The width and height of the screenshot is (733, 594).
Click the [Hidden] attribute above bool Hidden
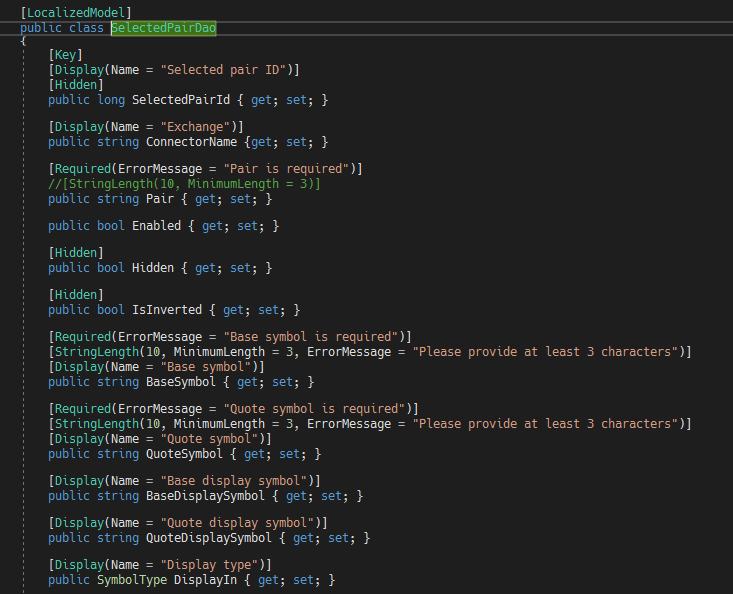76,253
